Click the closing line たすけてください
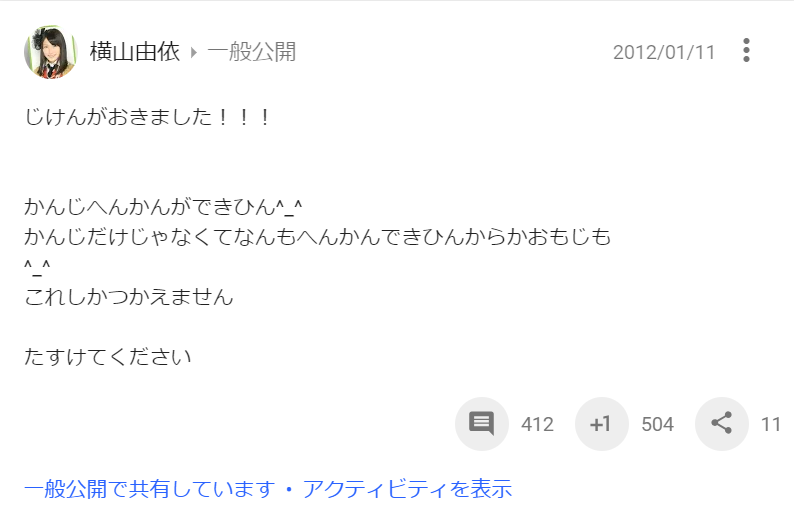 coord(107,357)
